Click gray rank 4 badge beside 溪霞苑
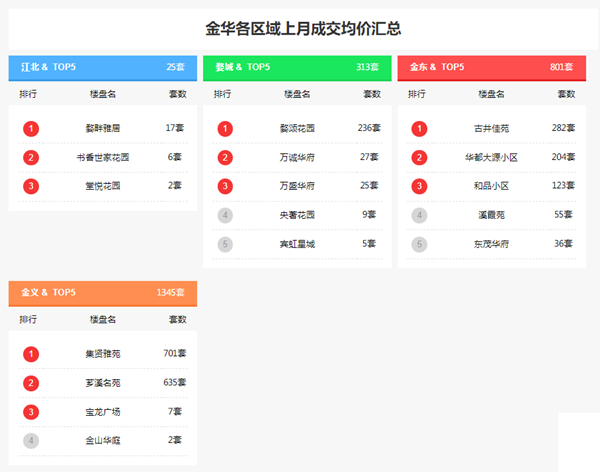600x472 pixels. click(419, 215)
